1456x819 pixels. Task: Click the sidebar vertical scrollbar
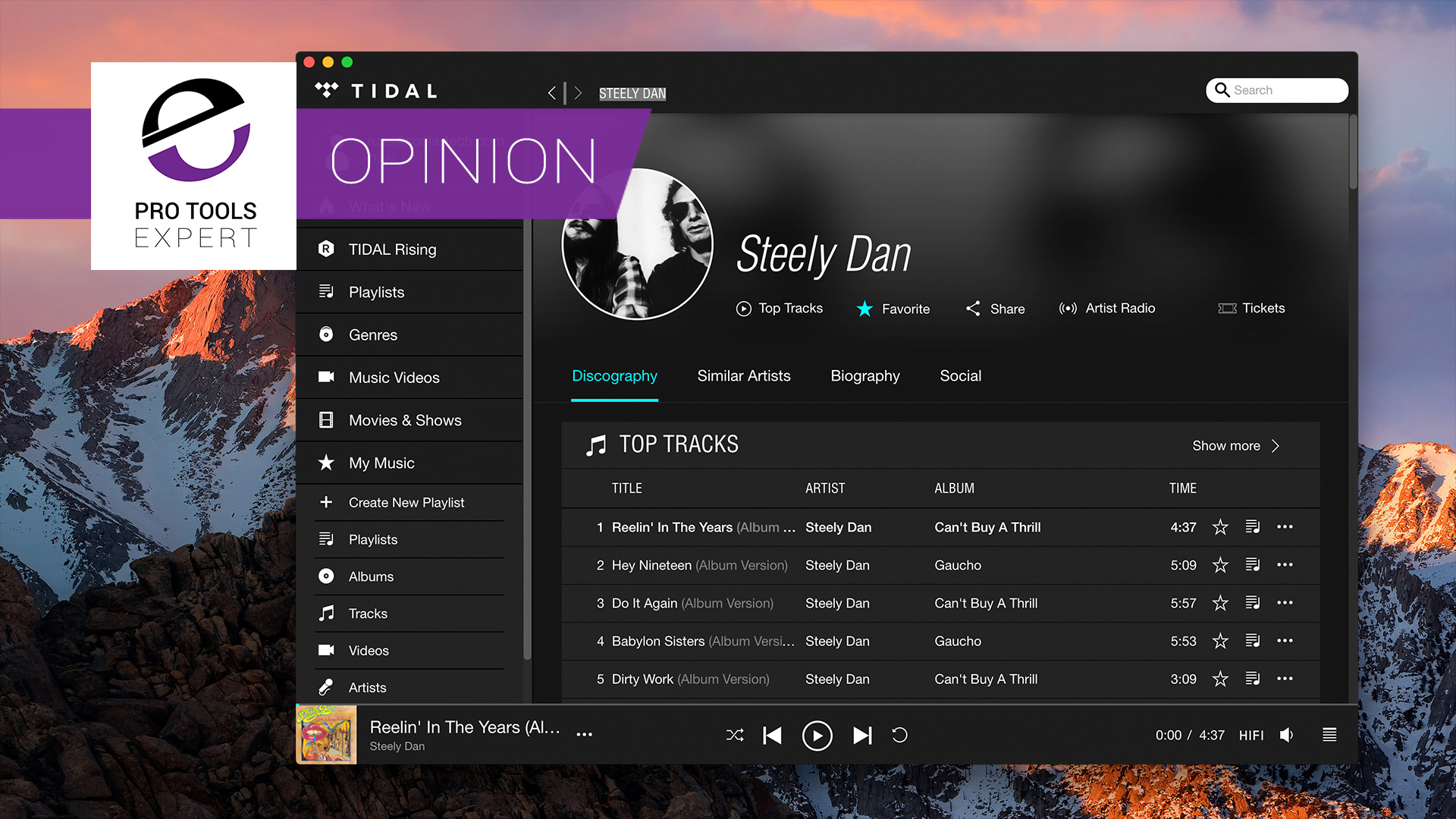coord(527,440)
